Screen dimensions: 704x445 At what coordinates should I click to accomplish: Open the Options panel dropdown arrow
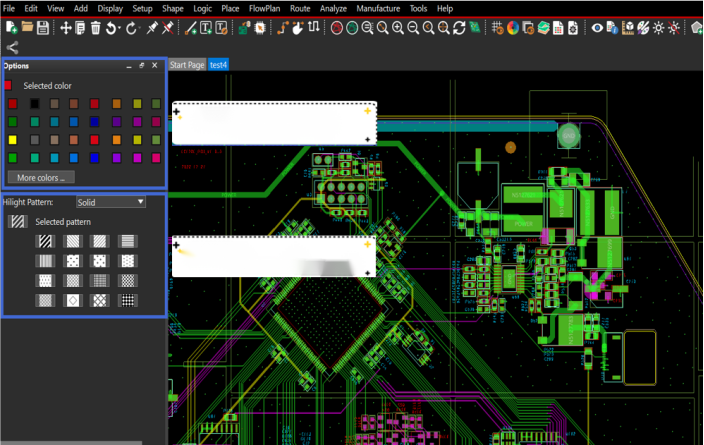pos(129,66)
